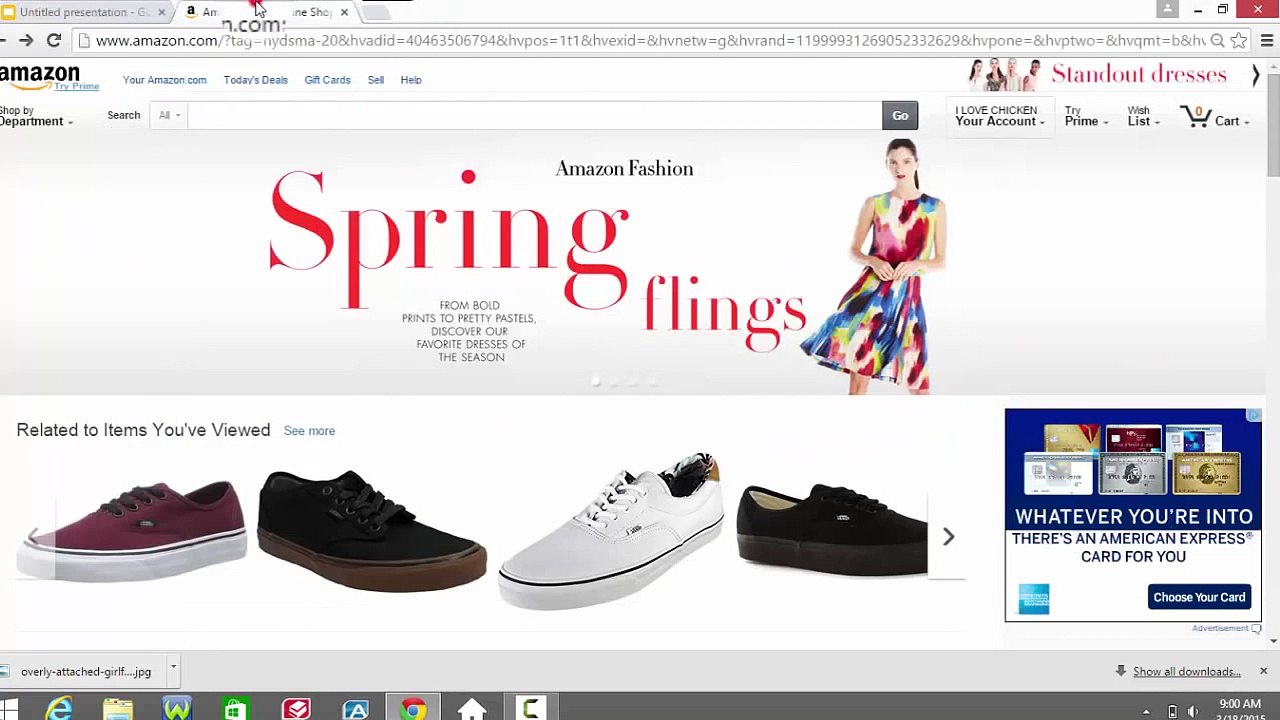
Task: Open the maroon Vans shoe thumbnail
Action: pyautogui.click(x=132, y=530)
